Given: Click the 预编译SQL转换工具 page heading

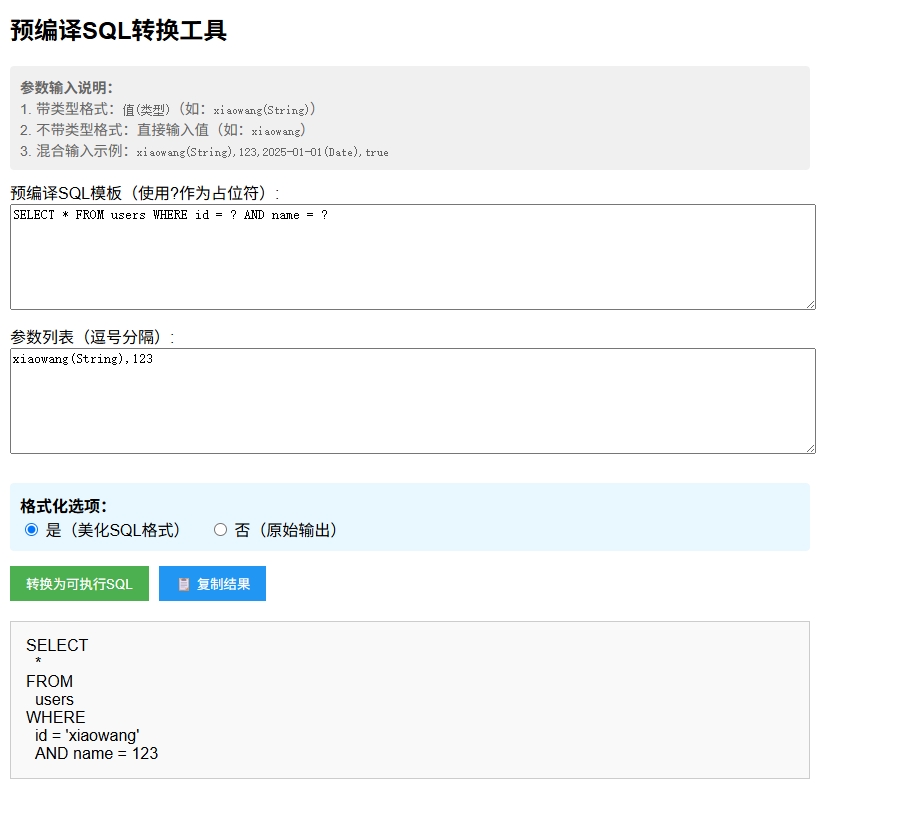Looking at the screenshot, I should point(119,30).
